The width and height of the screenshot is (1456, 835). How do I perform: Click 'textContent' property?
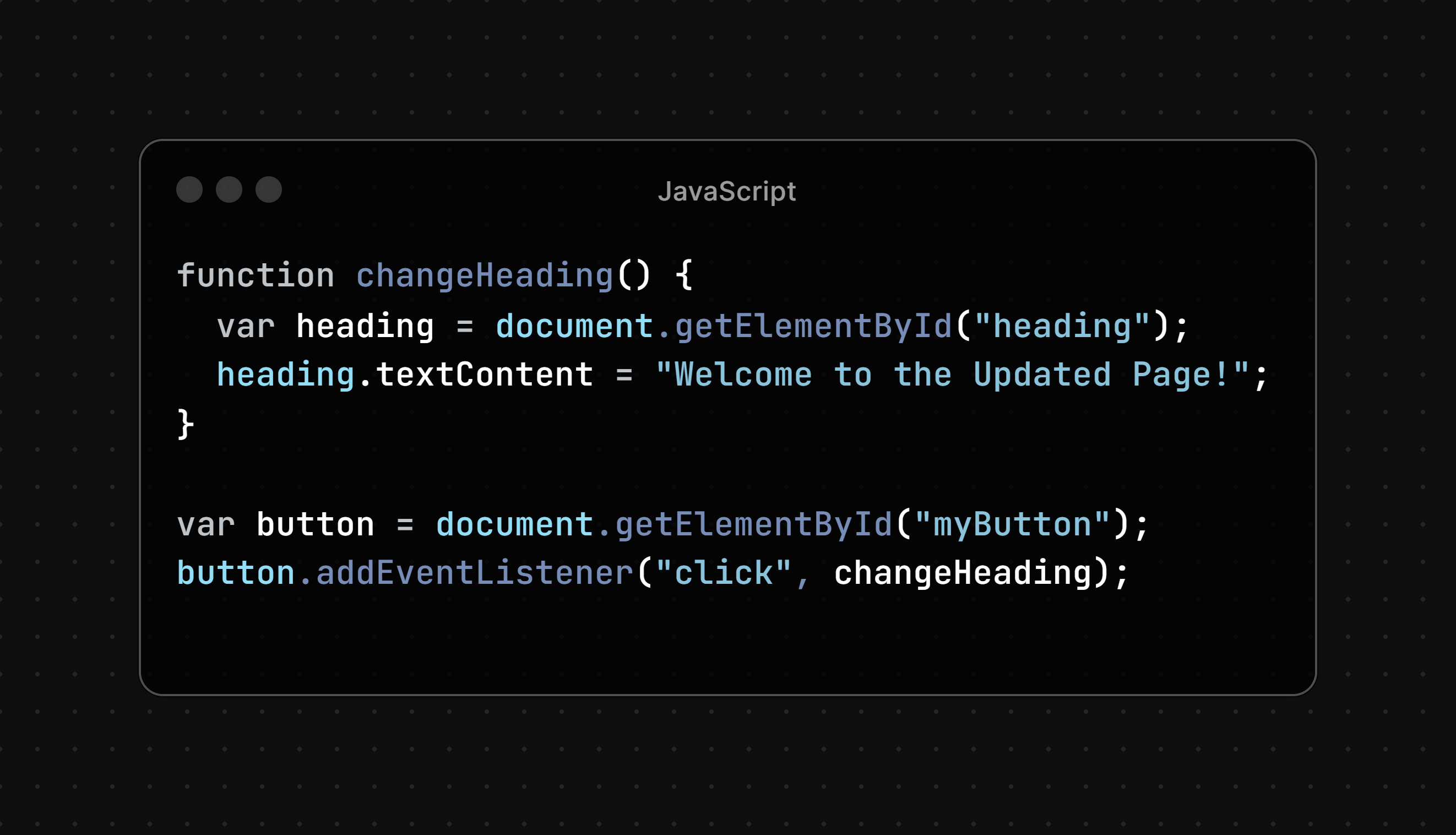click(485, 375)
